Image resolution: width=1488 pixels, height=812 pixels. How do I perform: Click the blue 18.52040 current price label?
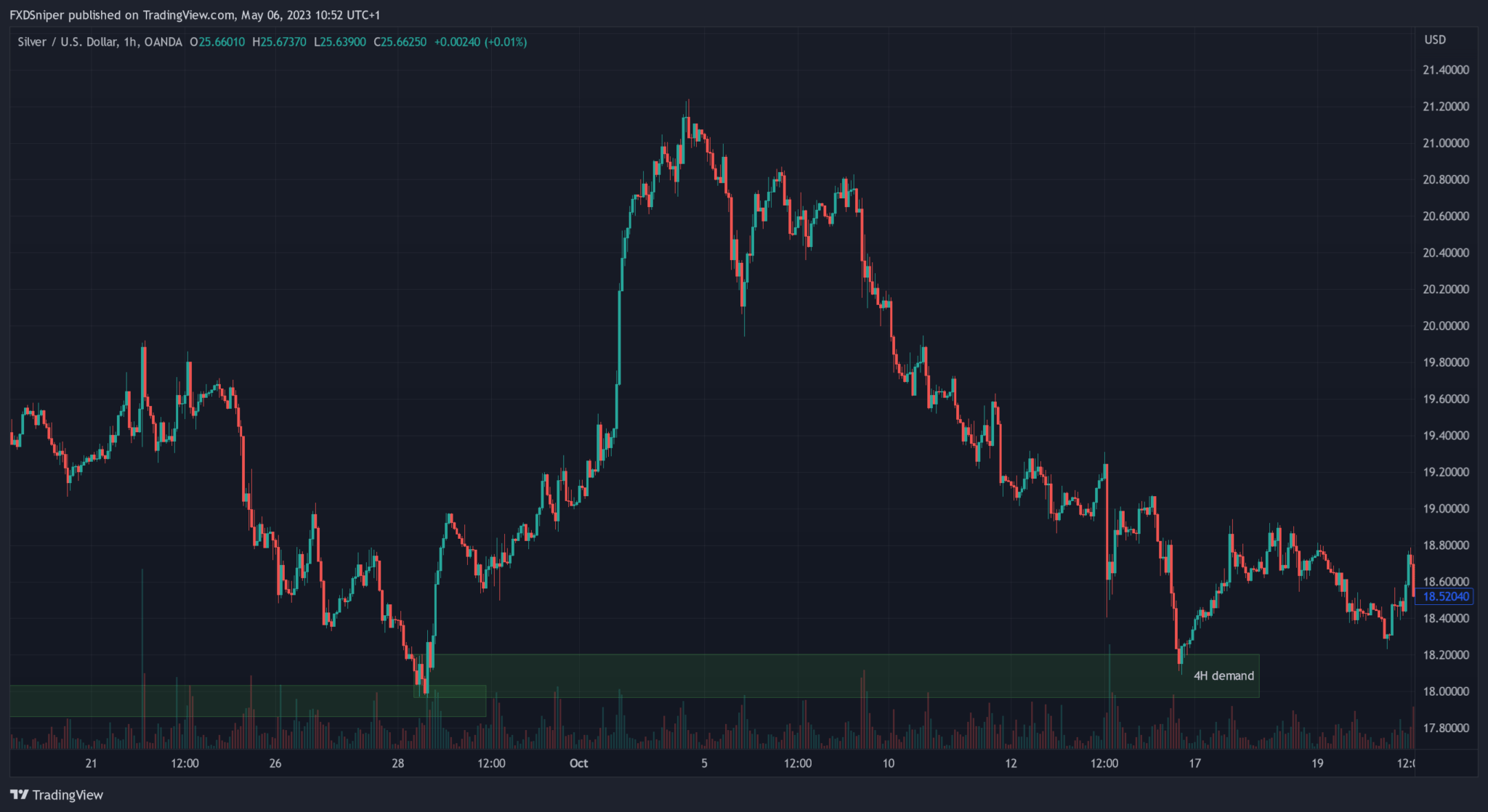click(x=1446, y=596)
